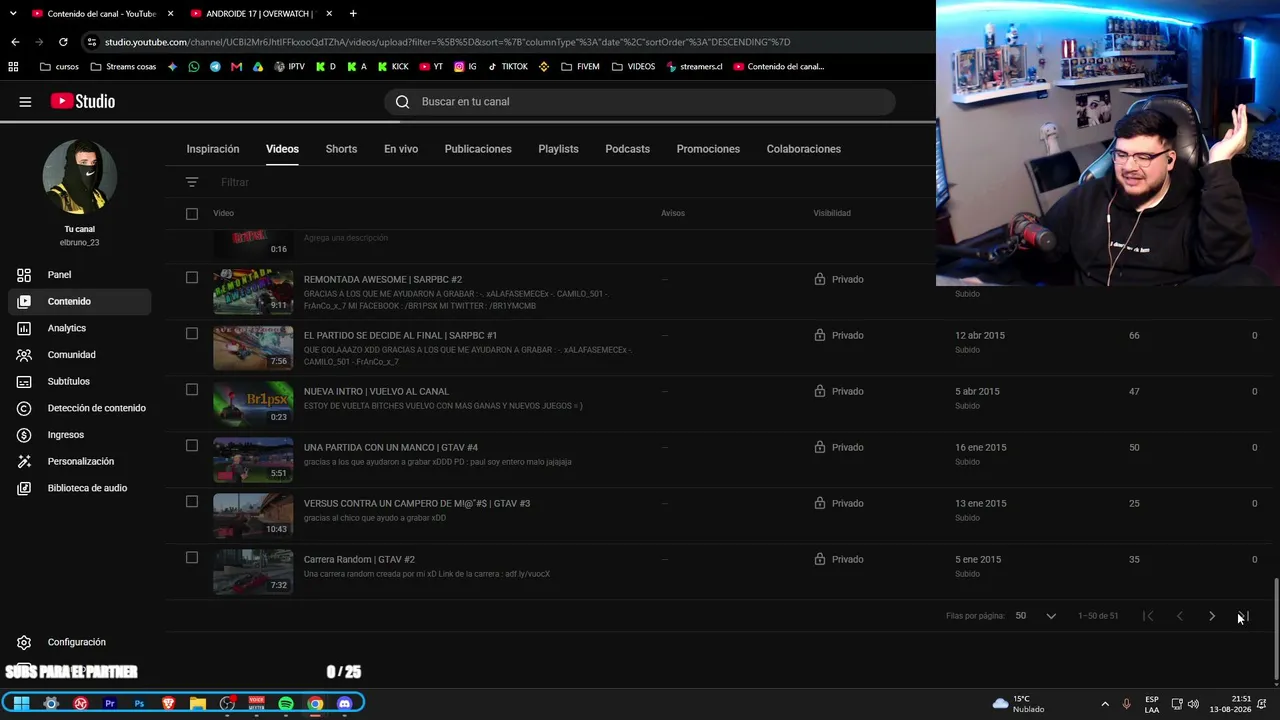Click the elbruno_23 channel avatar
This screenshot has height=720, width=1280.
(80, 176)
